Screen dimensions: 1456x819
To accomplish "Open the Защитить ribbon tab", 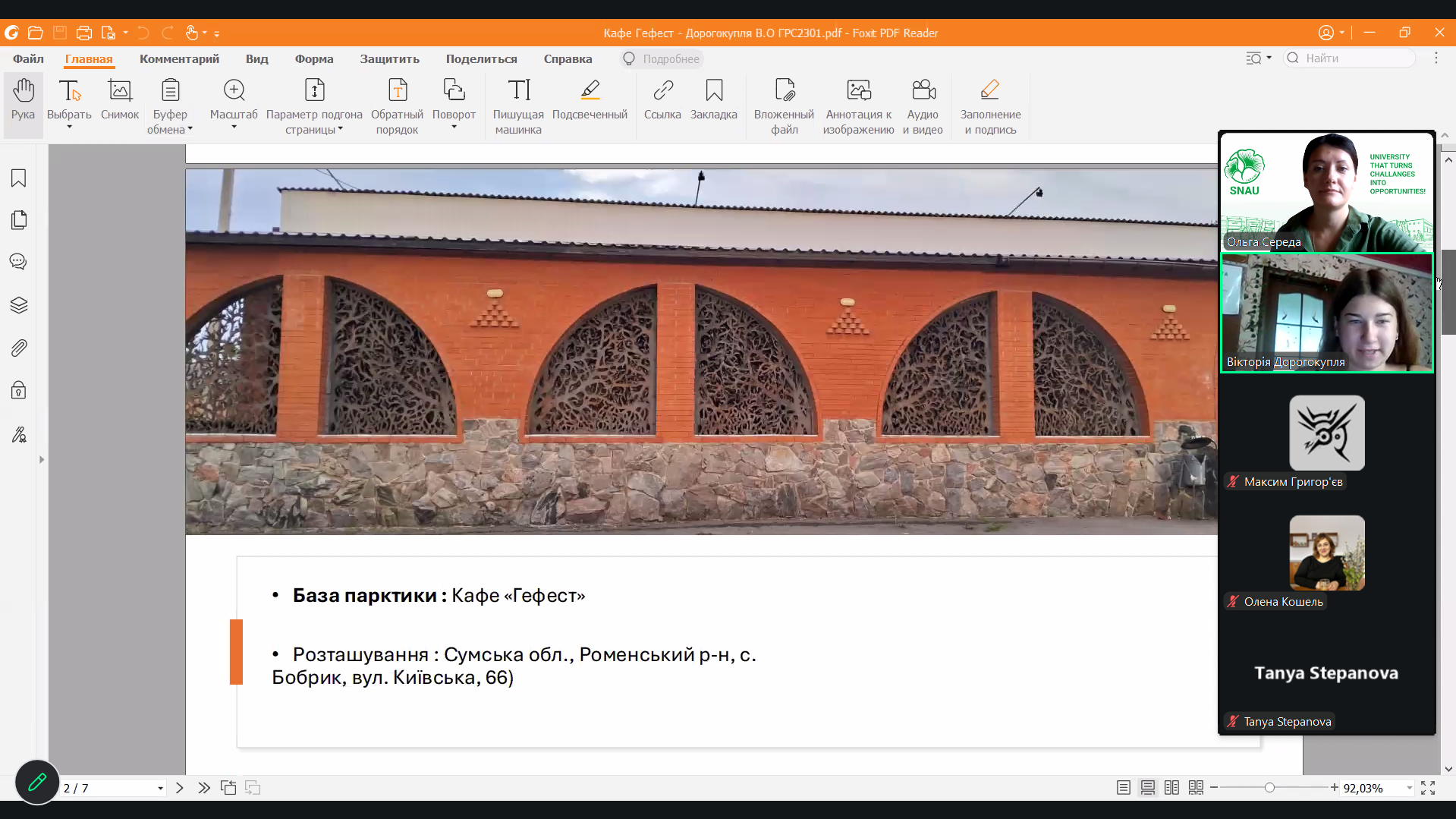I will point(389,58).
